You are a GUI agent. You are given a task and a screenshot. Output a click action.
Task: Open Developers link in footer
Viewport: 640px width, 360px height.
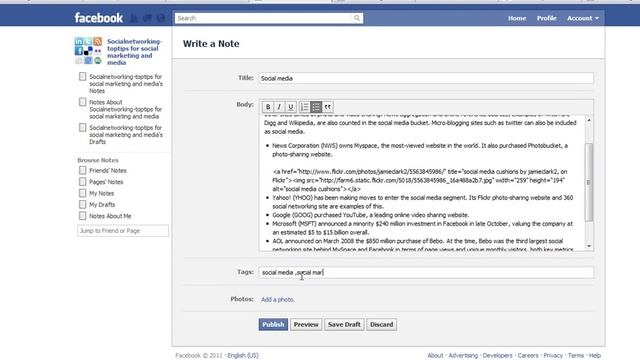(x=498, y=356)
